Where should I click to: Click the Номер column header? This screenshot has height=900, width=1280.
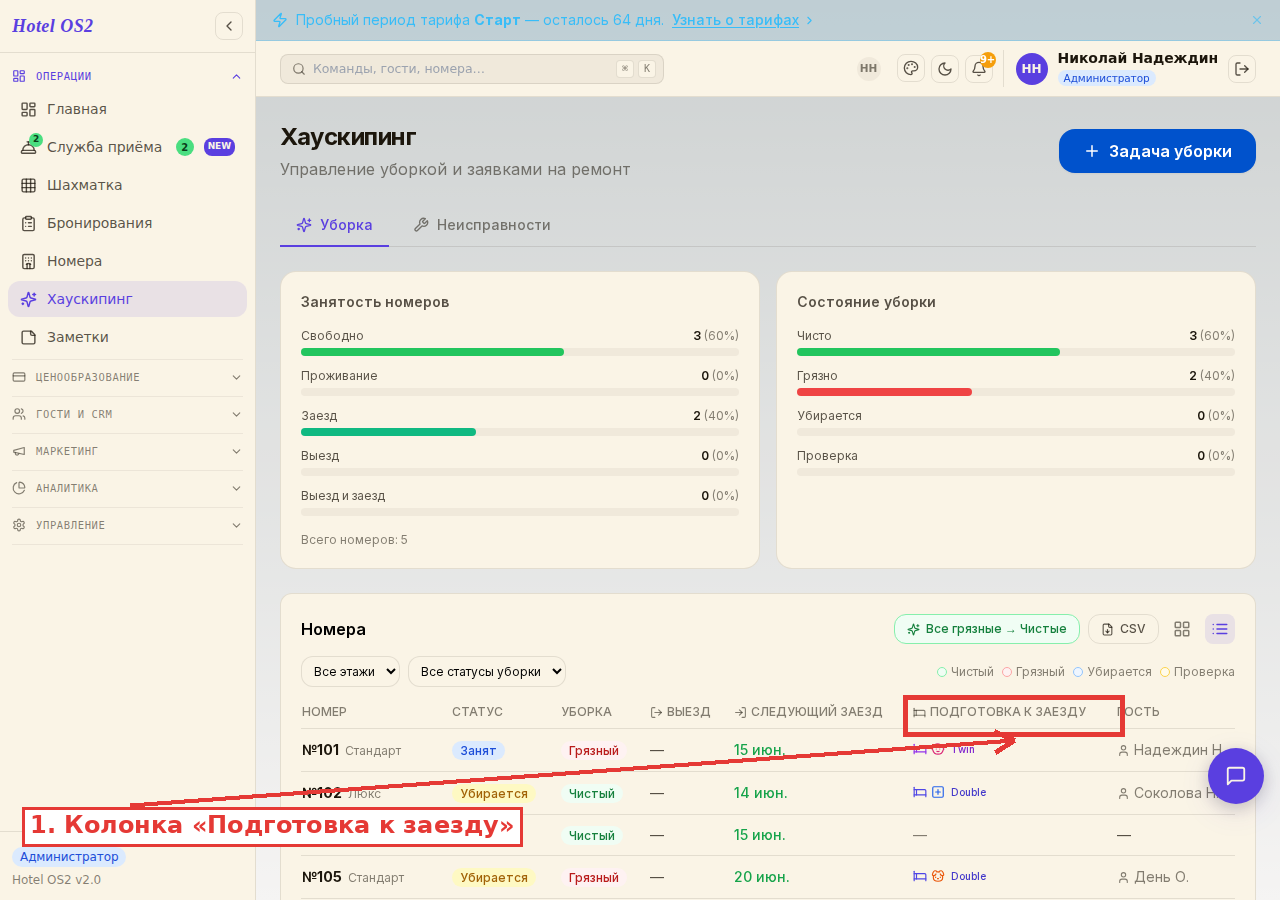point(324,712)
